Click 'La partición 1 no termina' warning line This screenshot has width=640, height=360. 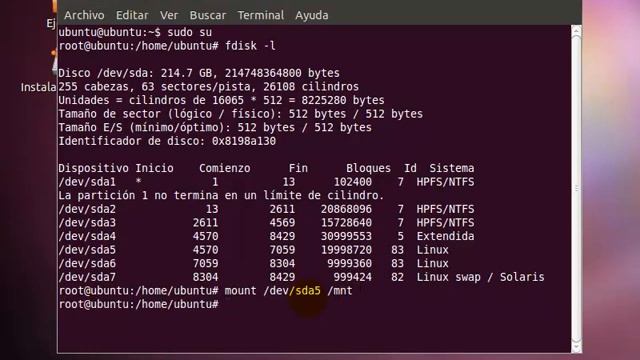coord(221,196)
